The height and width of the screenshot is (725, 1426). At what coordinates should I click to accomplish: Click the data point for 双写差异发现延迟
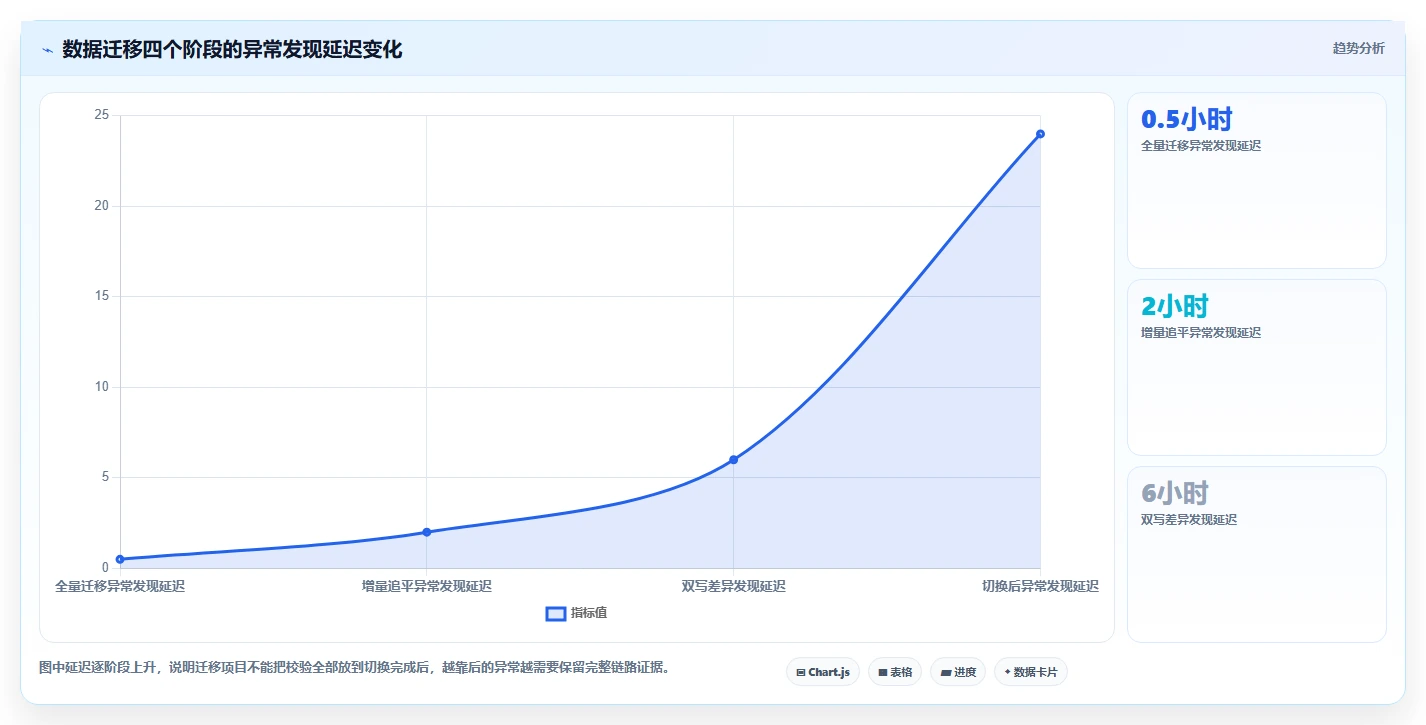[x=733, y=459]
